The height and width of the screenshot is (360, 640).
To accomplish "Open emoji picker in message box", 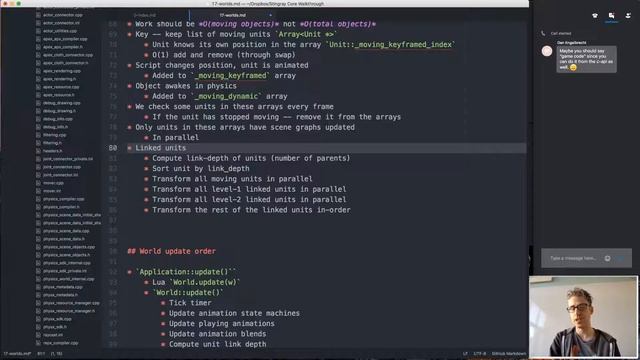I will click(x=607, y=258).
